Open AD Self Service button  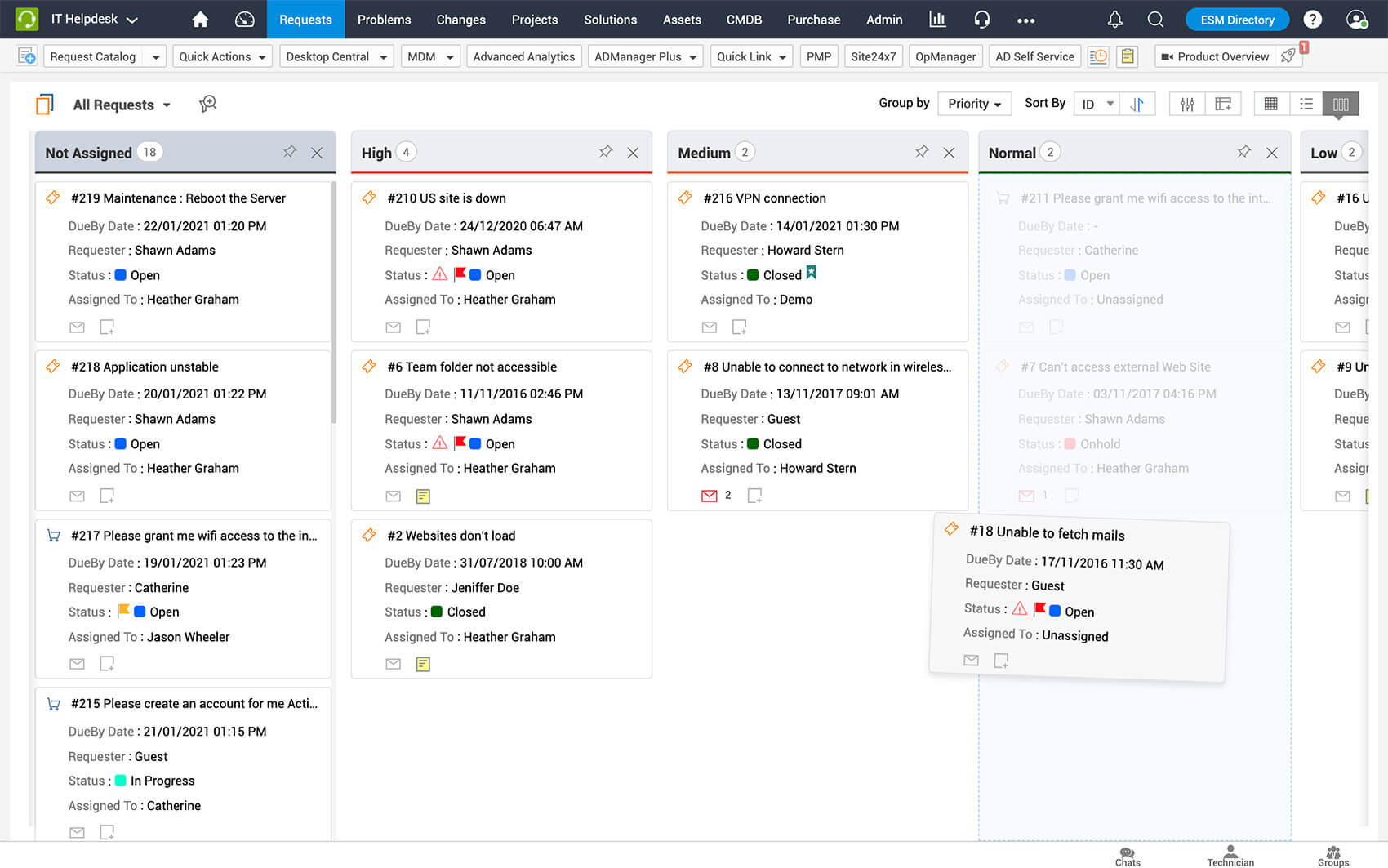(1034, 56)
